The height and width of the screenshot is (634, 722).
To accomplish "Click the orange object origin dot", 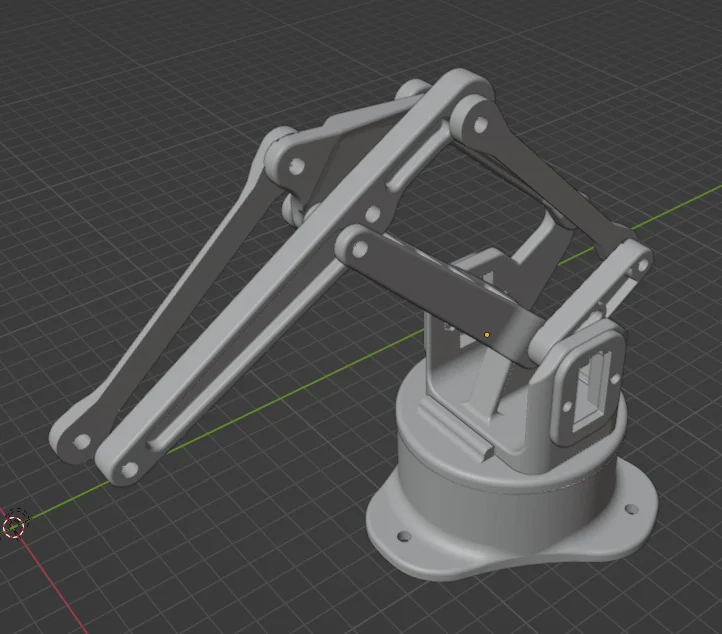I will pos(487,335).
